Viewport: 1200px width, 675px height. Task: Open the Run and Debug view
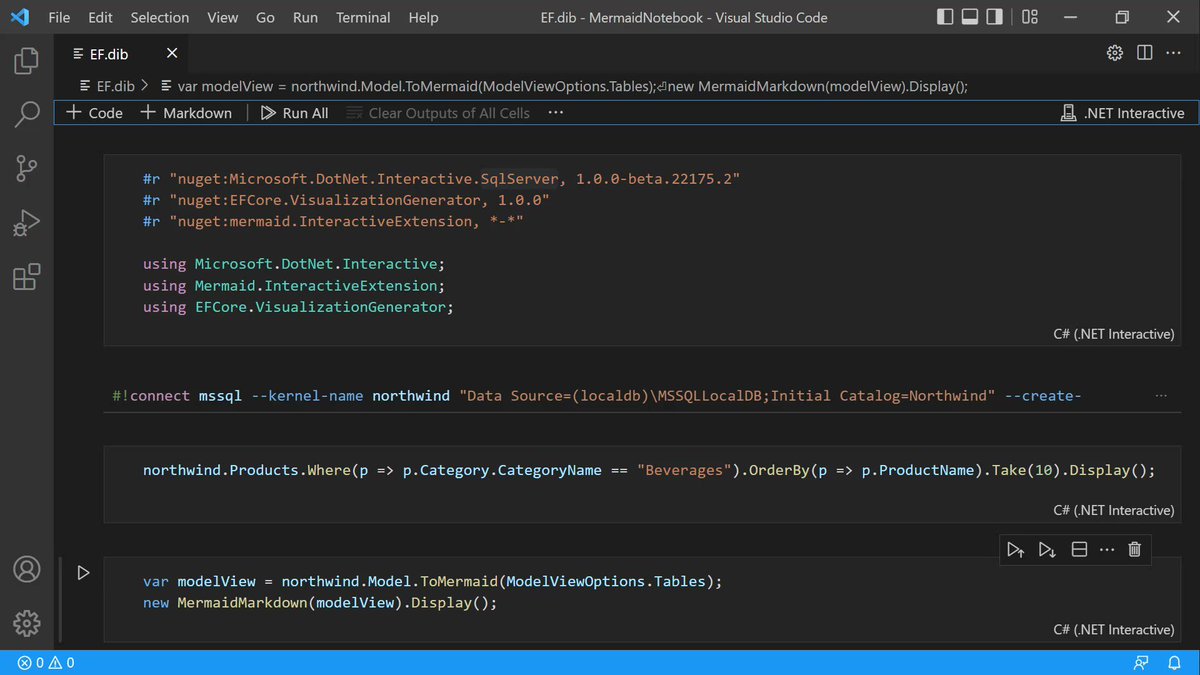click(26, 224)
